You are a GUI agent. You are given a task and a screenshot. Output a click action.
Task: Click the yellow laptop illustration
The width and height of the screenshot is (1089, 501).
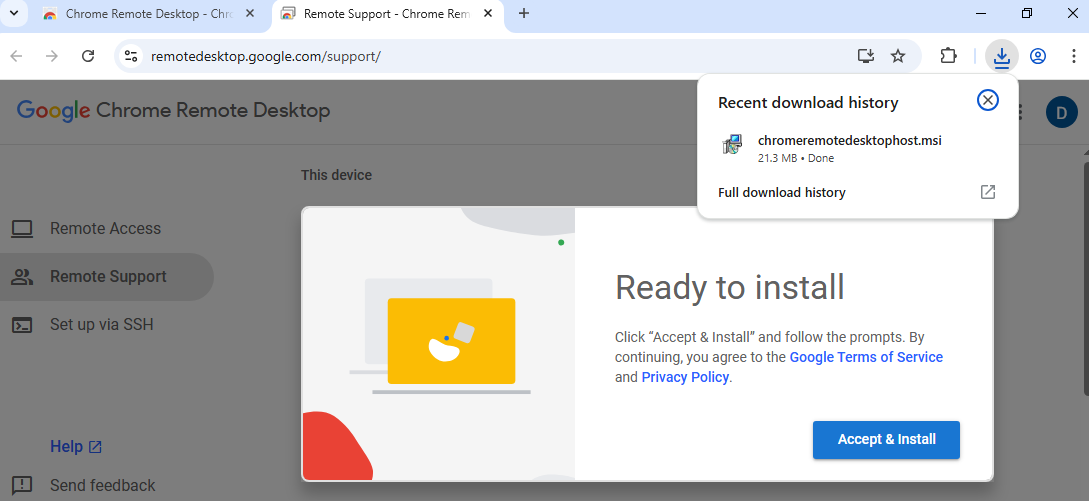tap(451, 340)
